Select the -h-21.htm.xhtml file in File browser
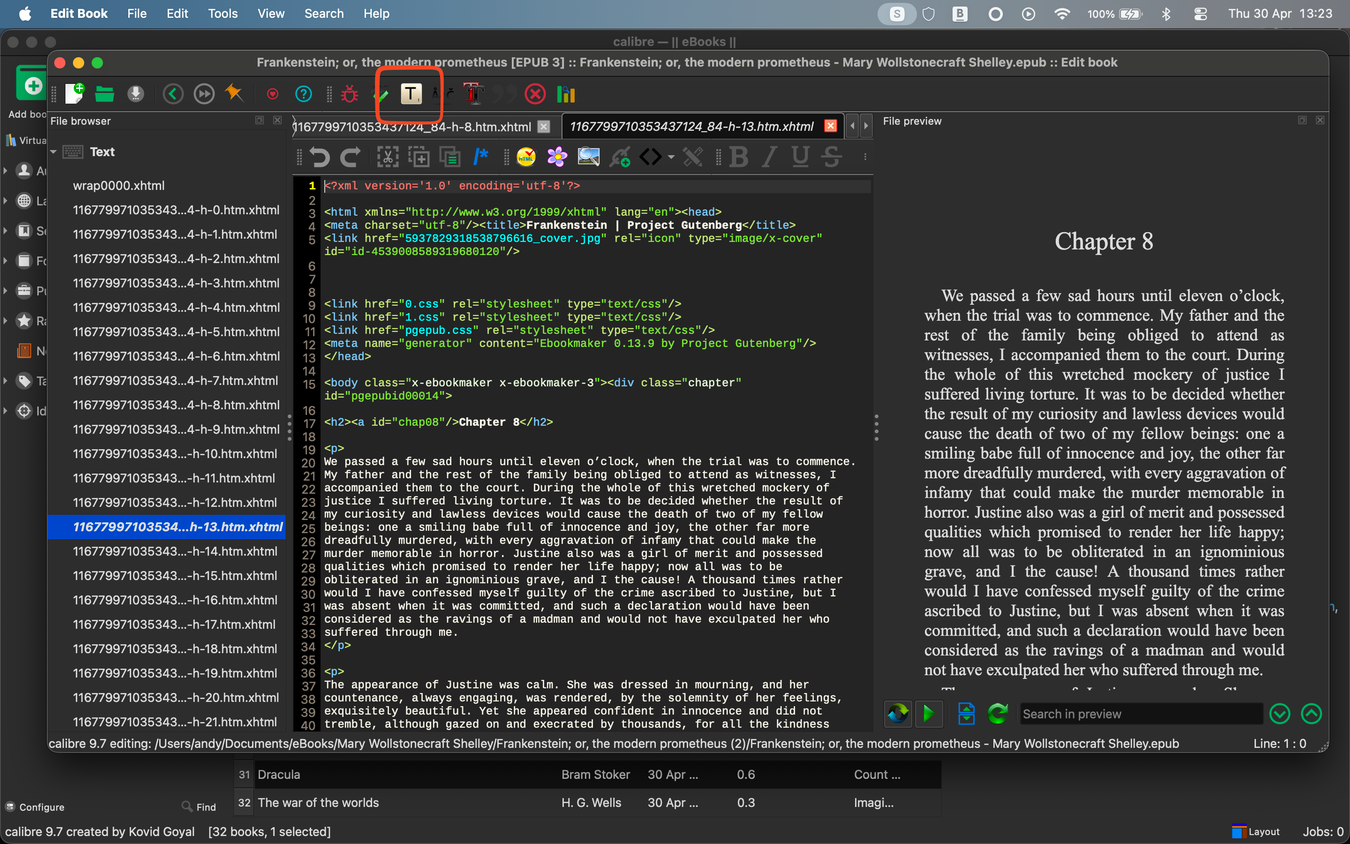1350x844 pixels. pyautogui.click(x=166, y=722)
